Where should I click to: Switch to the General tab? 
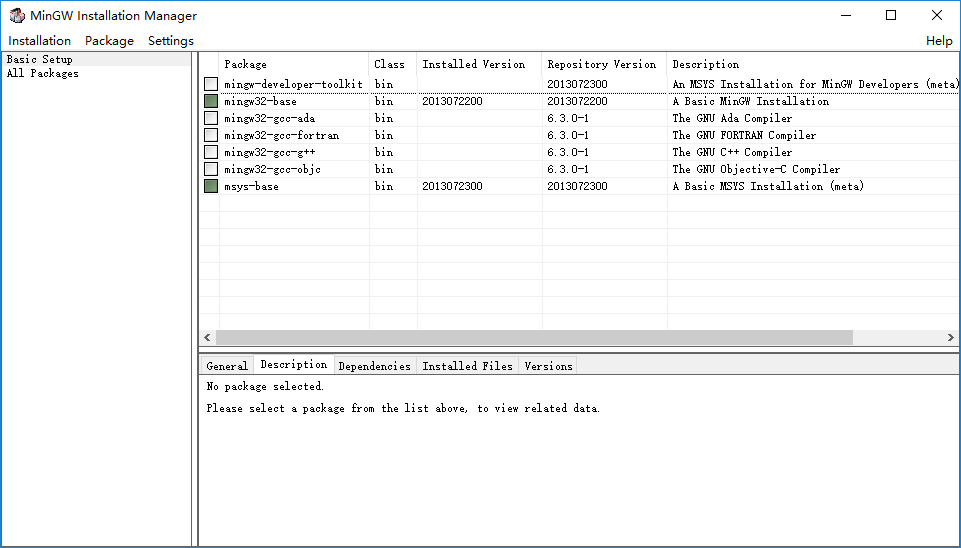(227, 366)
